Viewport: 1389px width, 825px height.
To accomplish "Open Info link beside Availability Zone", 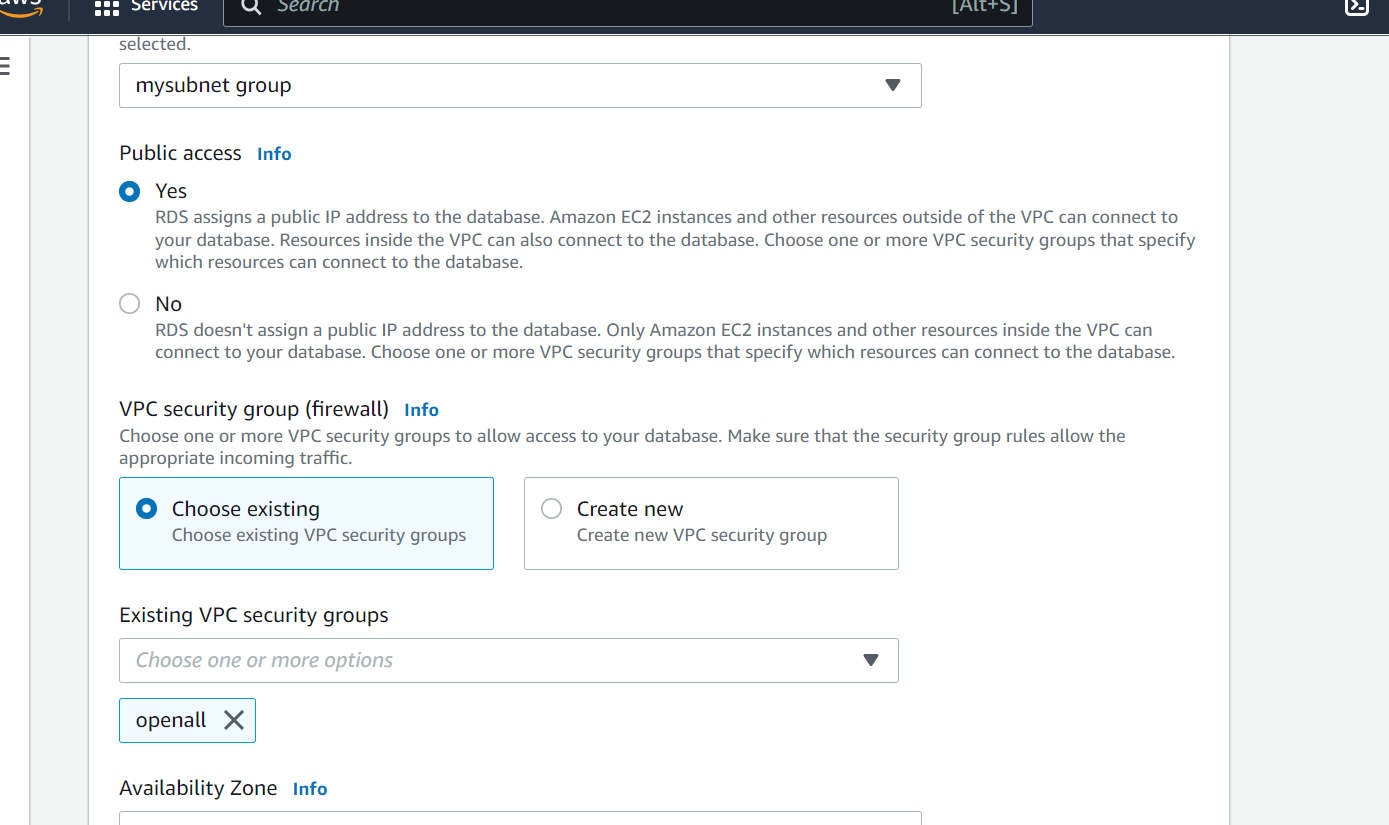I will coord(310,788).
